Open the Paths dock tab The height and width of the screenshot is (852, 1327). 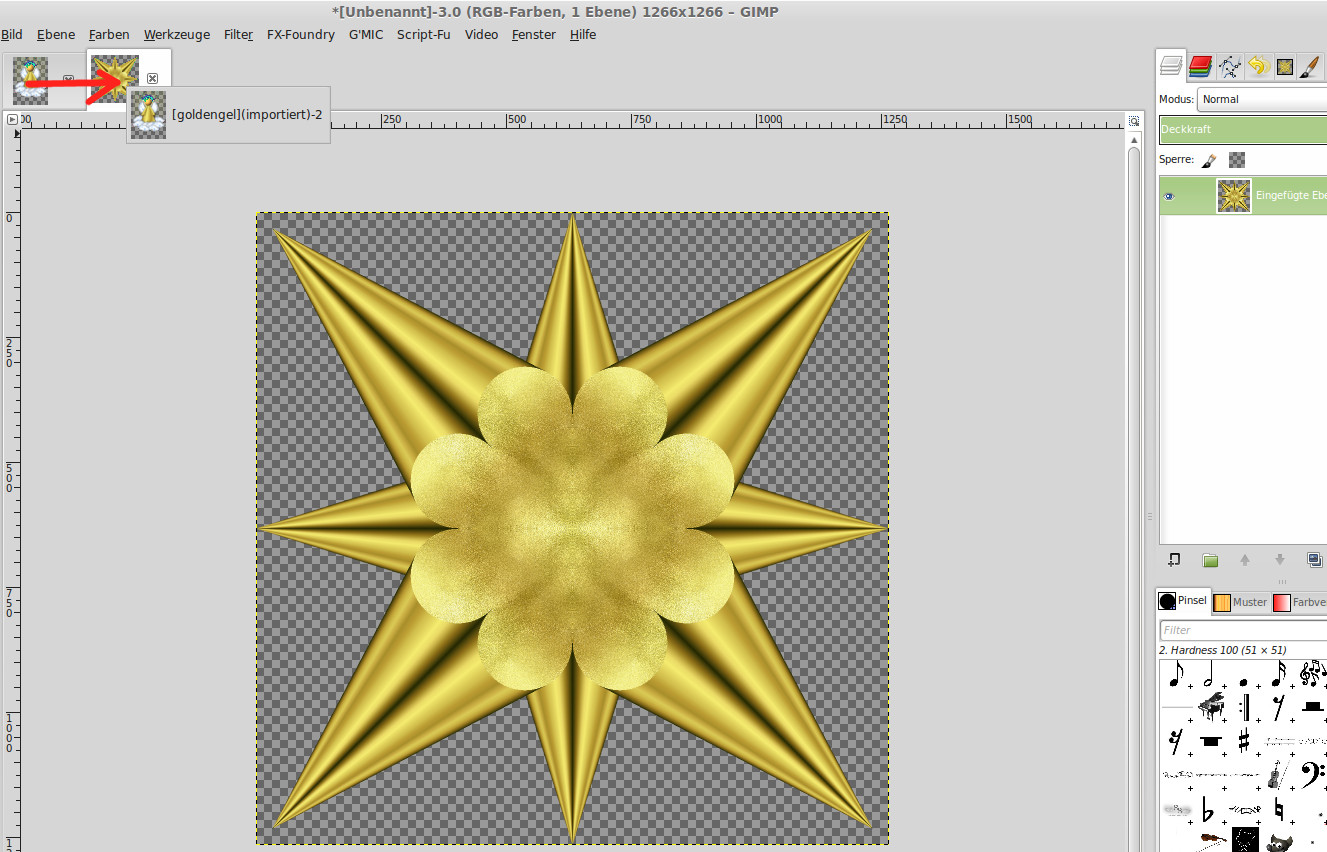coord(1229,67)
